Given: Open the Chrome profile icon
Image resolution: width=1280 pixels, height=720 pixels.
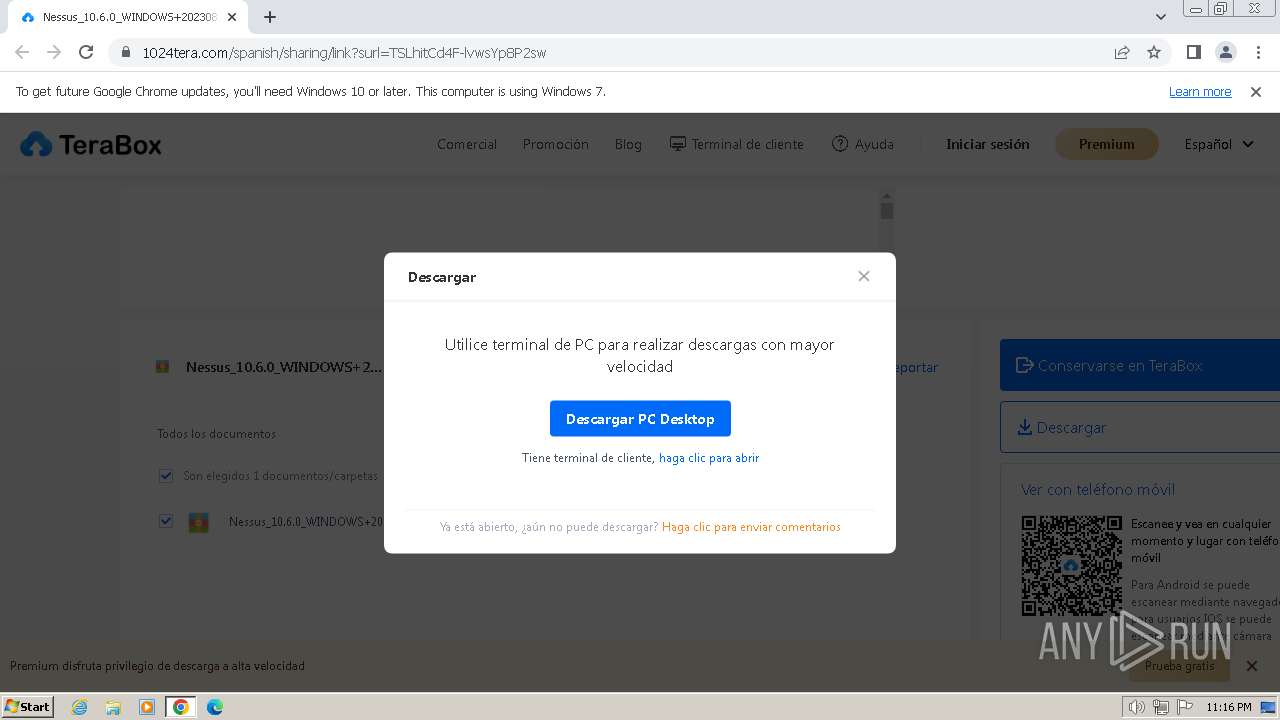Looking at the screenshot, I should pyautogui.click(x=1226, y=52).
